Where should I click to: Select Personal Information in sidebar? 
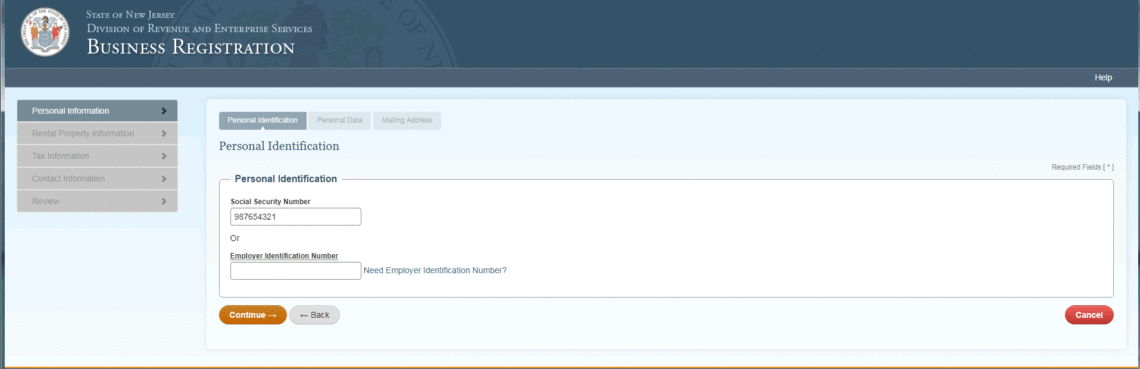coord(97,111)
